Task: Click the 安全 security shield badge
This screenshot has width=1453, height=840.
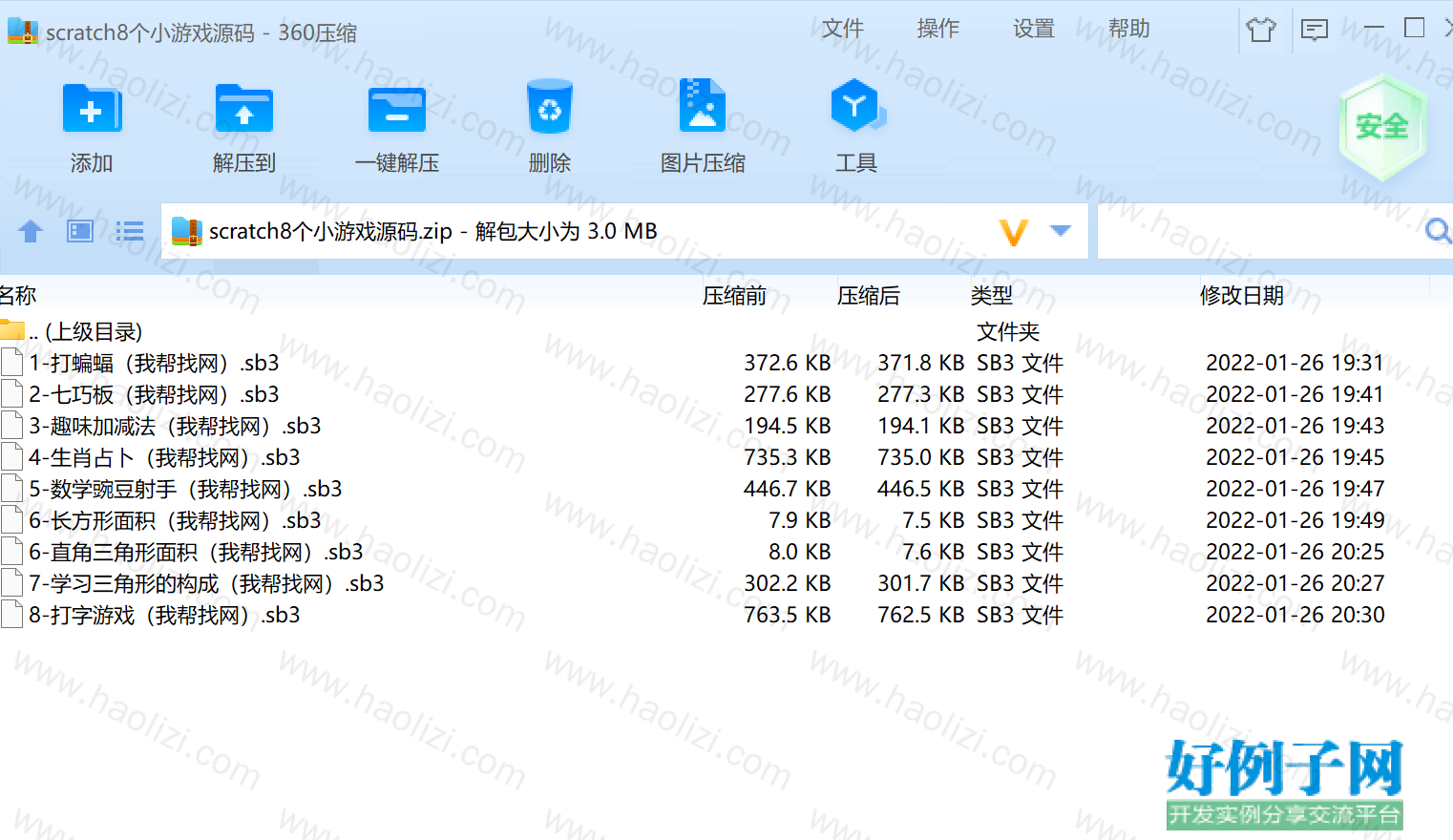Action: coord(1381,127)
